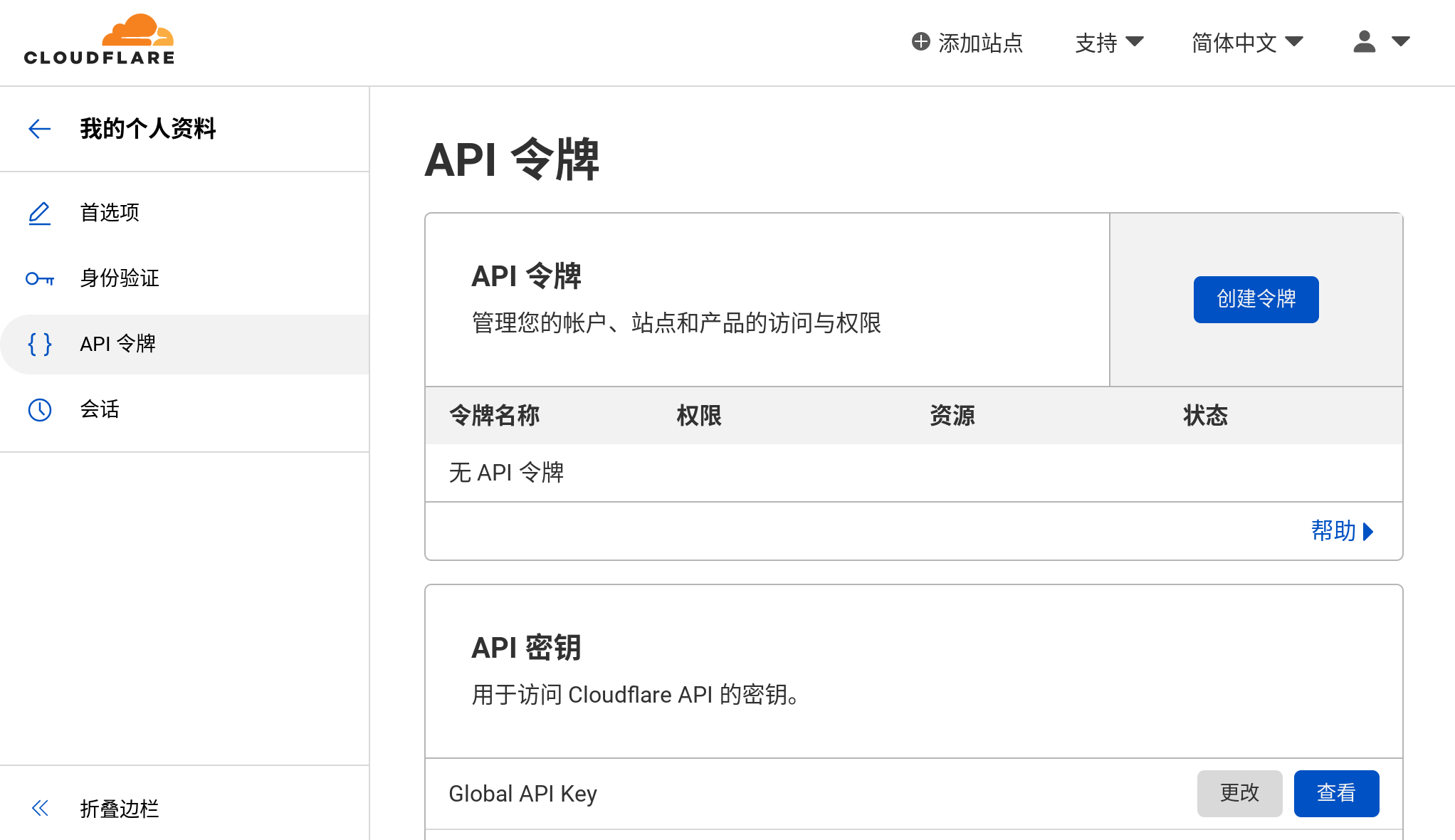
Task: Expand the 支持 dropdown
Action: pos(1109,43)
